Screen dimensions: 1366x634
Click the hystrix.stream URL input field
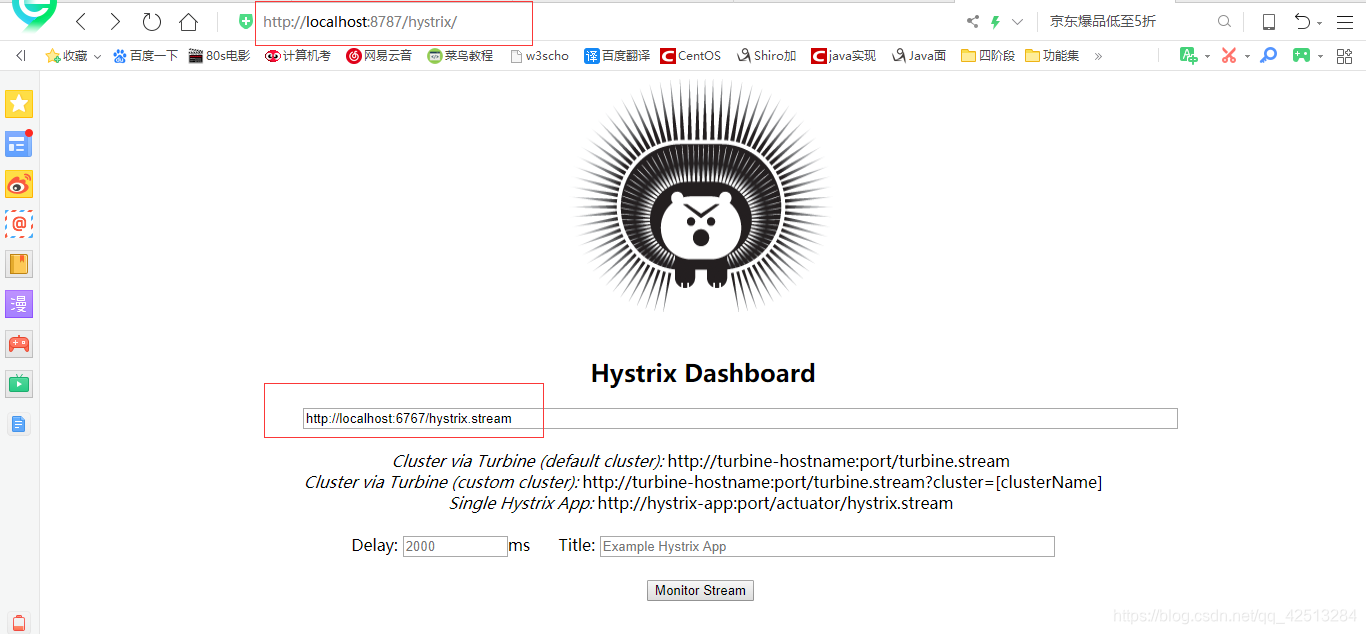click(x=740, y=419)
